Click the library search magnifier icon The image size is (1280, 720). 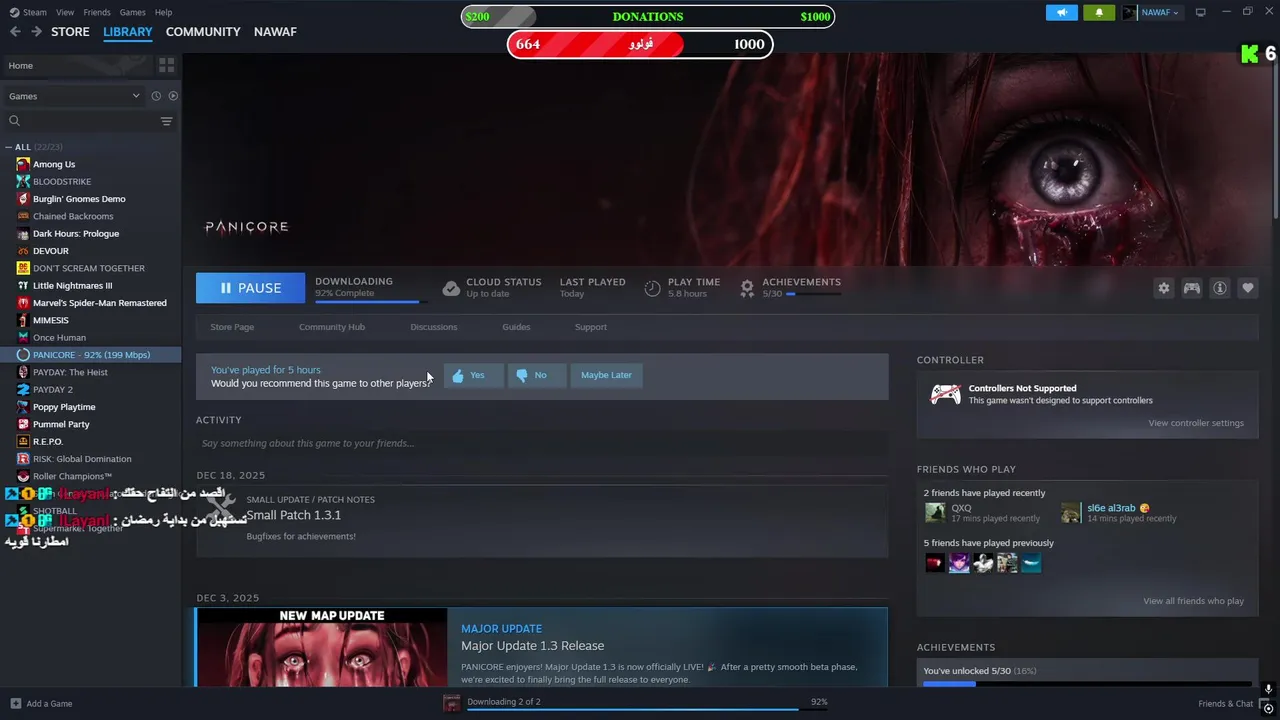point(14,121)
